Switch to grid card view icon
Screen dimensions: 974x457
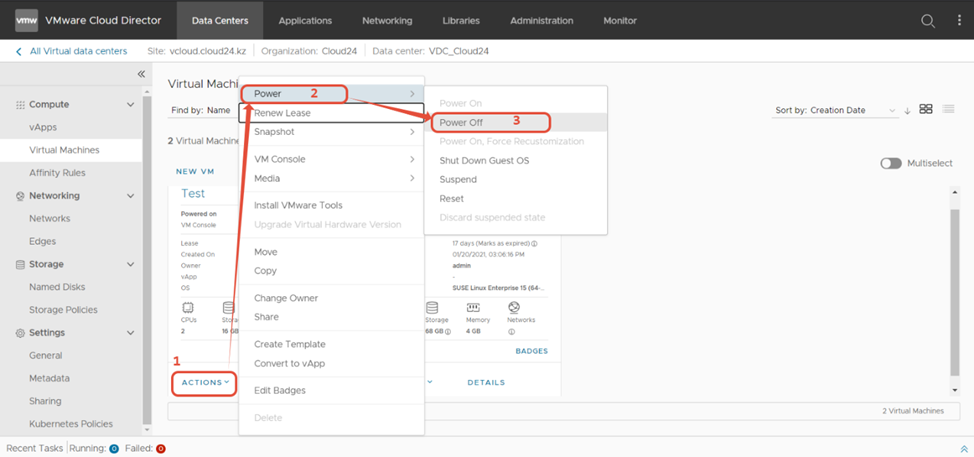coord(926,109)
